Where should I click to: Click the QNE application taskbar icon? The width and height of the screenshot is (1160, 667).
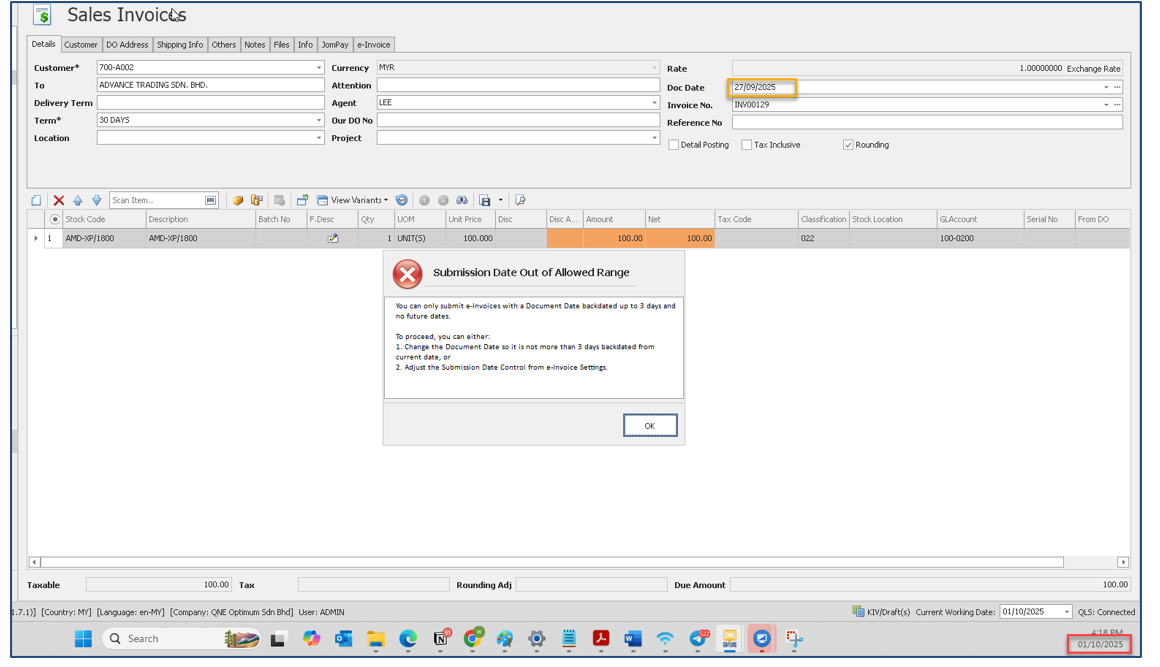(729, 639)
